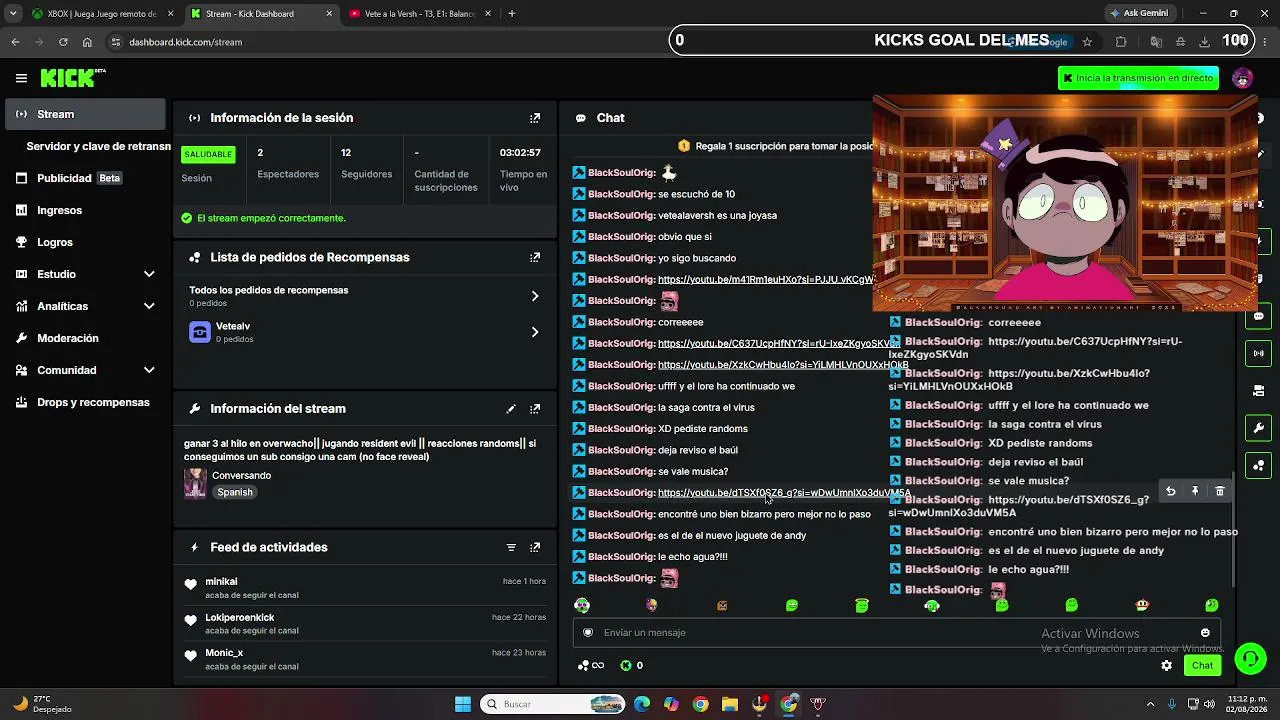The width and height of the screenshot is (1280, 720).
Task: Pop out the Información del stream panel
Action: pyautogui.click(x=535, y=409)
